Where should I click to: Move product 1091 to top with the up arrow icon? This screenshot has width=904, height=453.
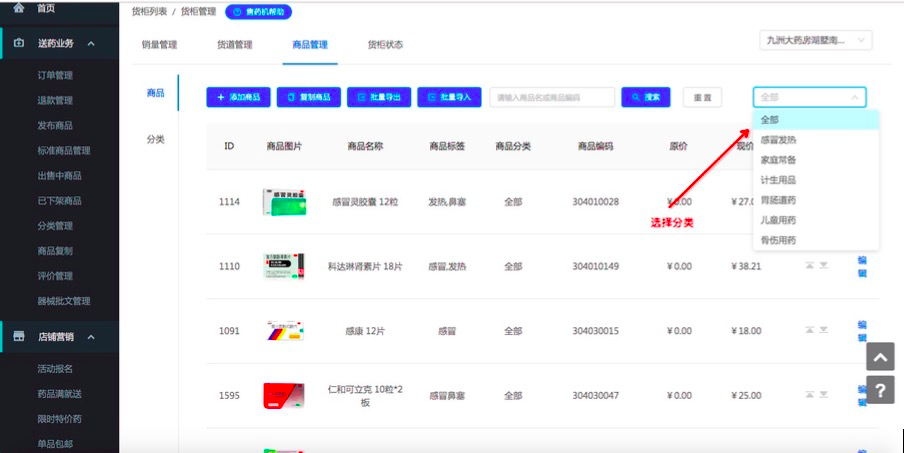click(809, 330)
